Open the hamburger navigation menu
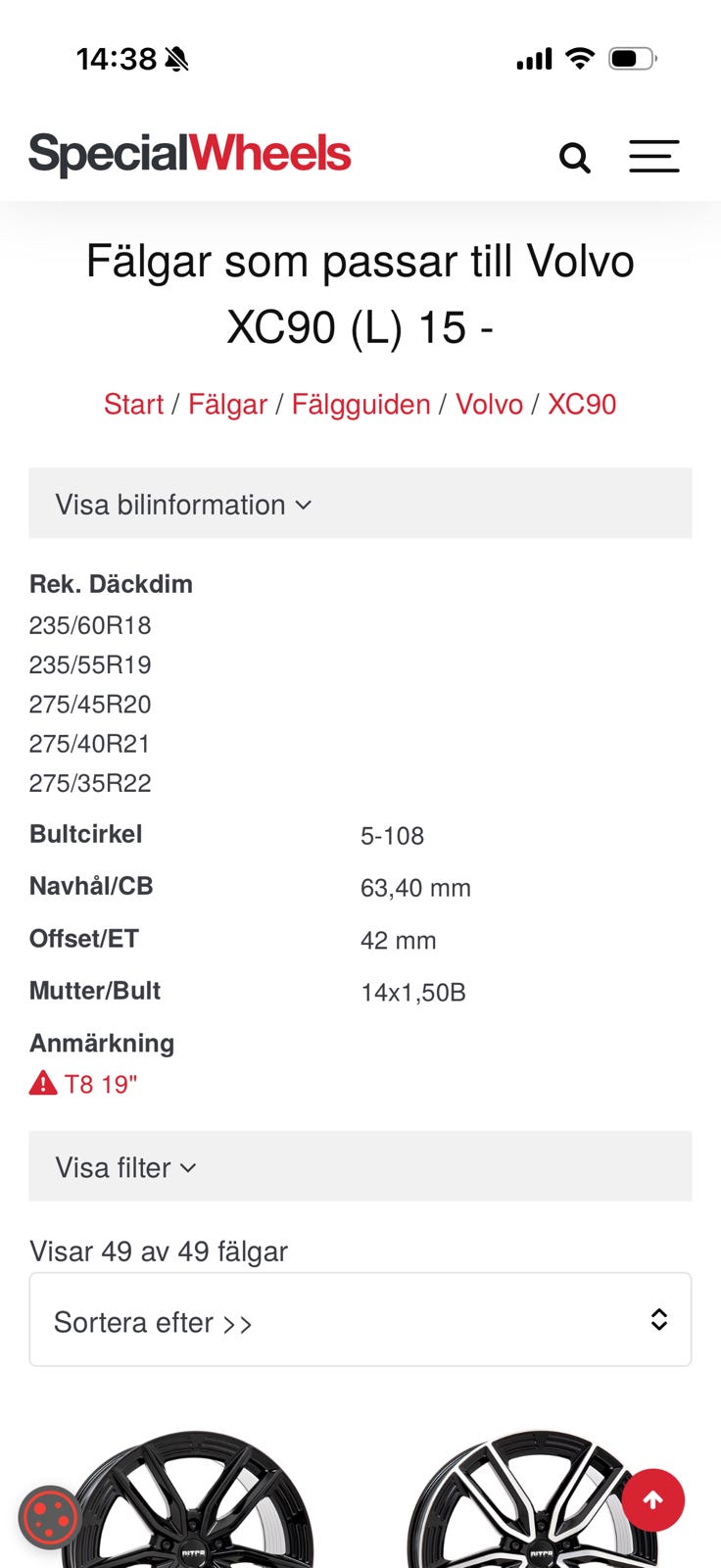The height and width of the screenshot is (1568, 721). pyautogui.click(x=653, y=157)
